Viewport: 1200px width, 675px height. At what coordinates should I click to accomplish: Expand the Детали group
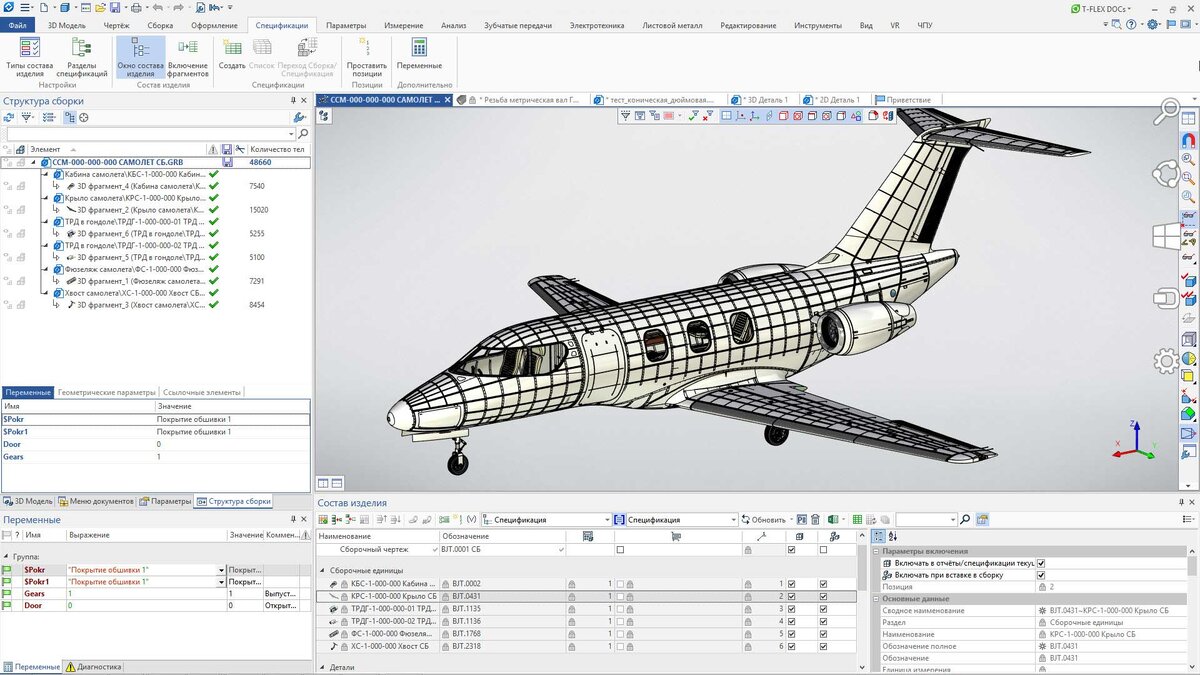pos(322,667)
